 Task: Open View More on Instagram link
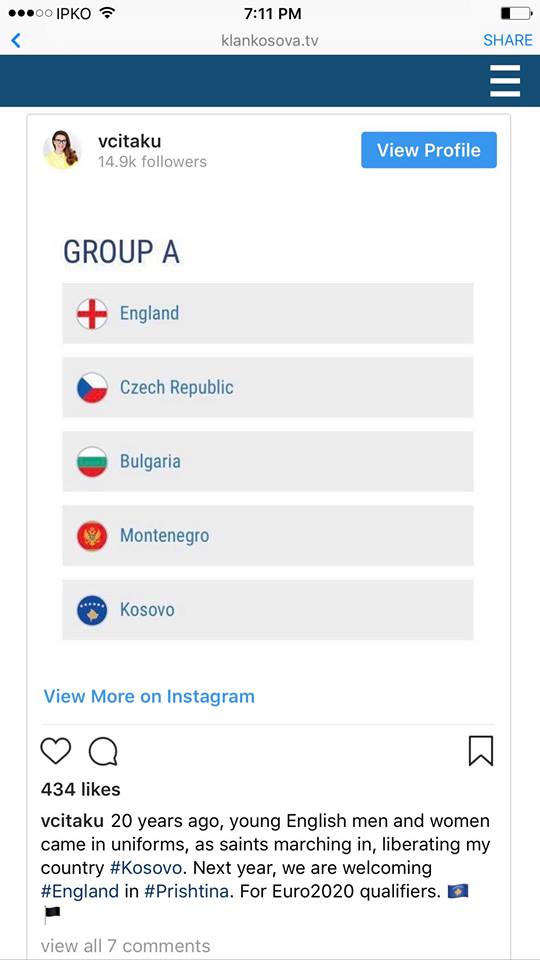click(x=149, y=696)
